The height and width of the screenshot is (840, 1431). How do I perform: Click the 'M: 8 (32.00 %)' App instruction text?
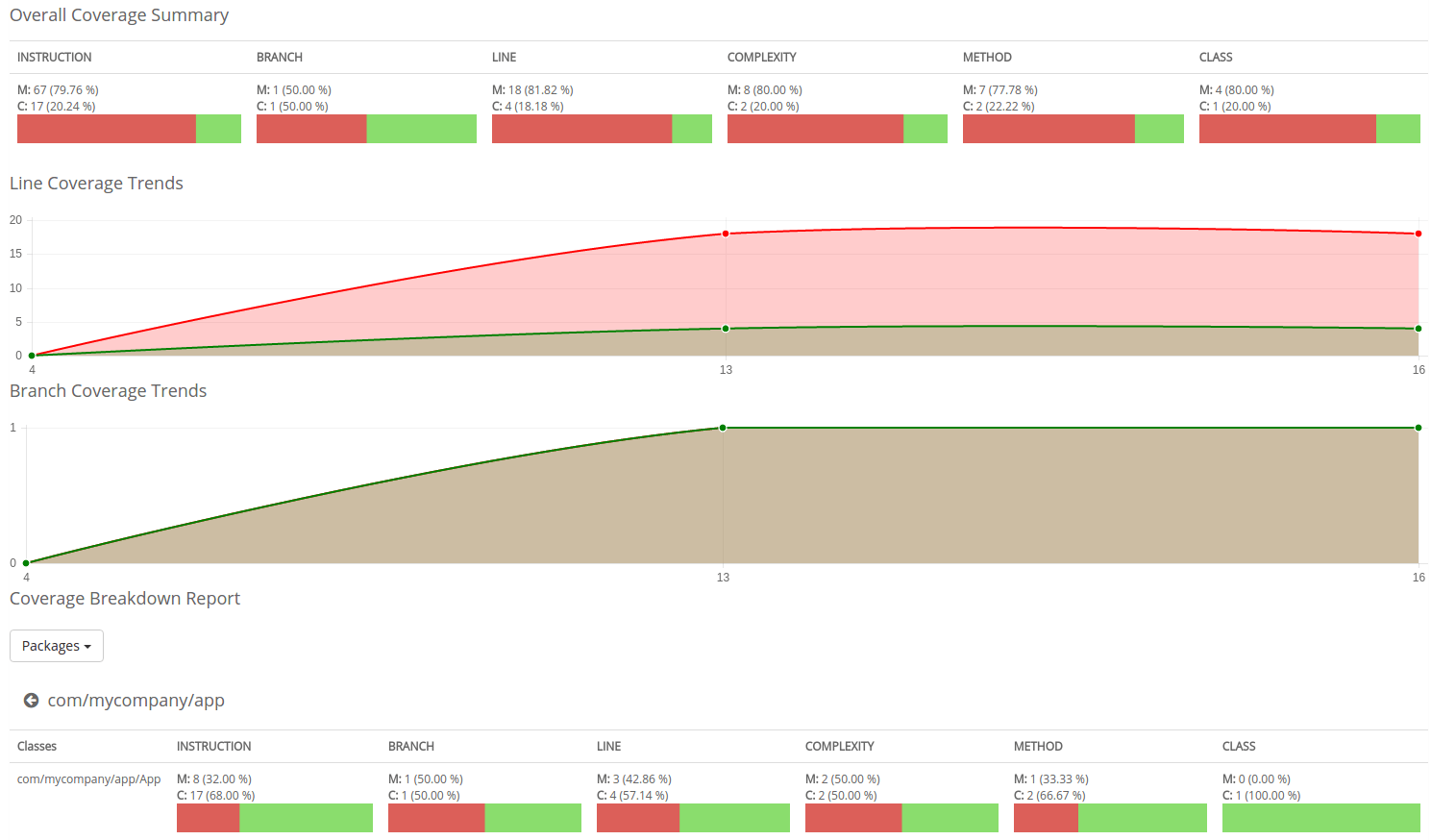tap(214, 779)
